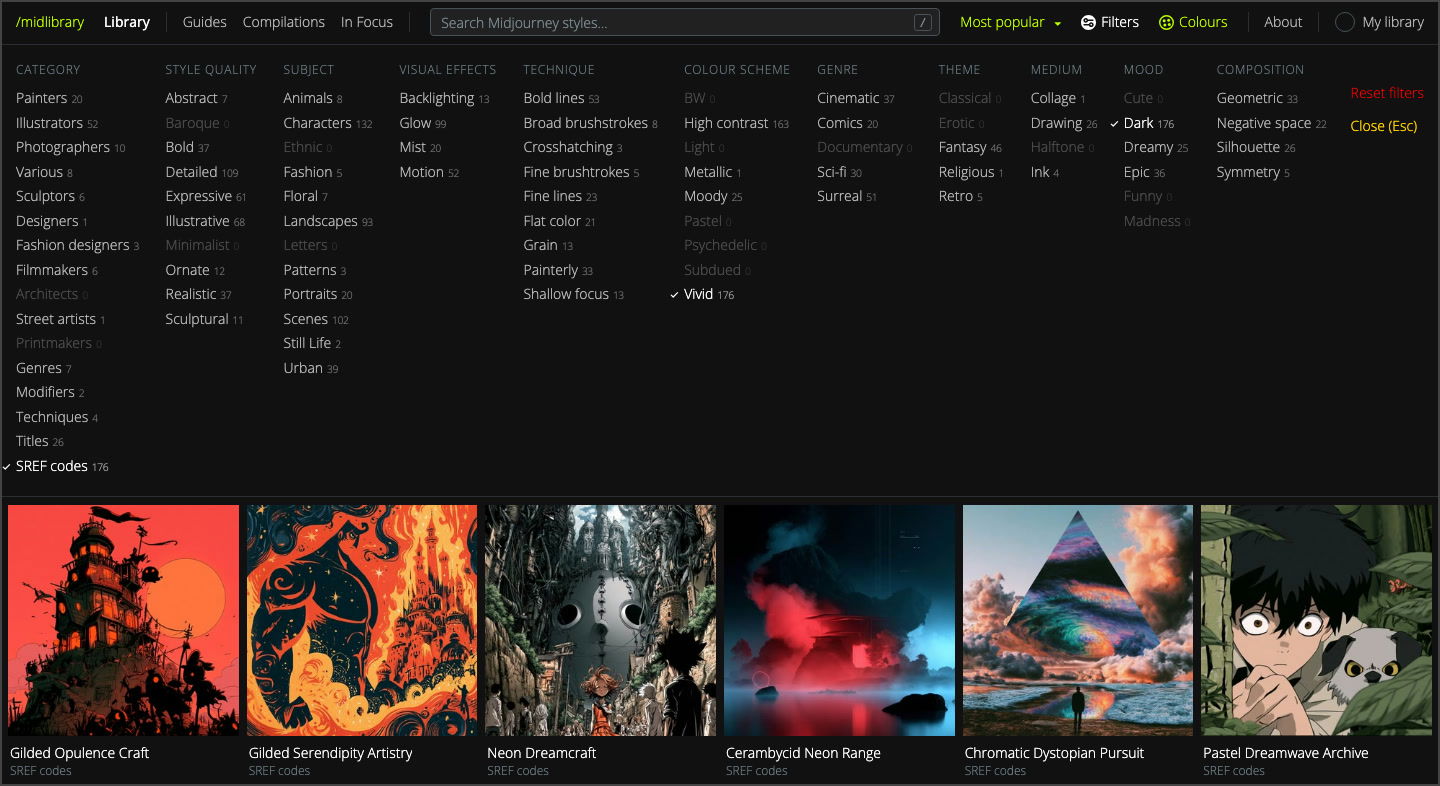Open the Compilations menu item
This screenshot has height=786, width=1440.
284,22
